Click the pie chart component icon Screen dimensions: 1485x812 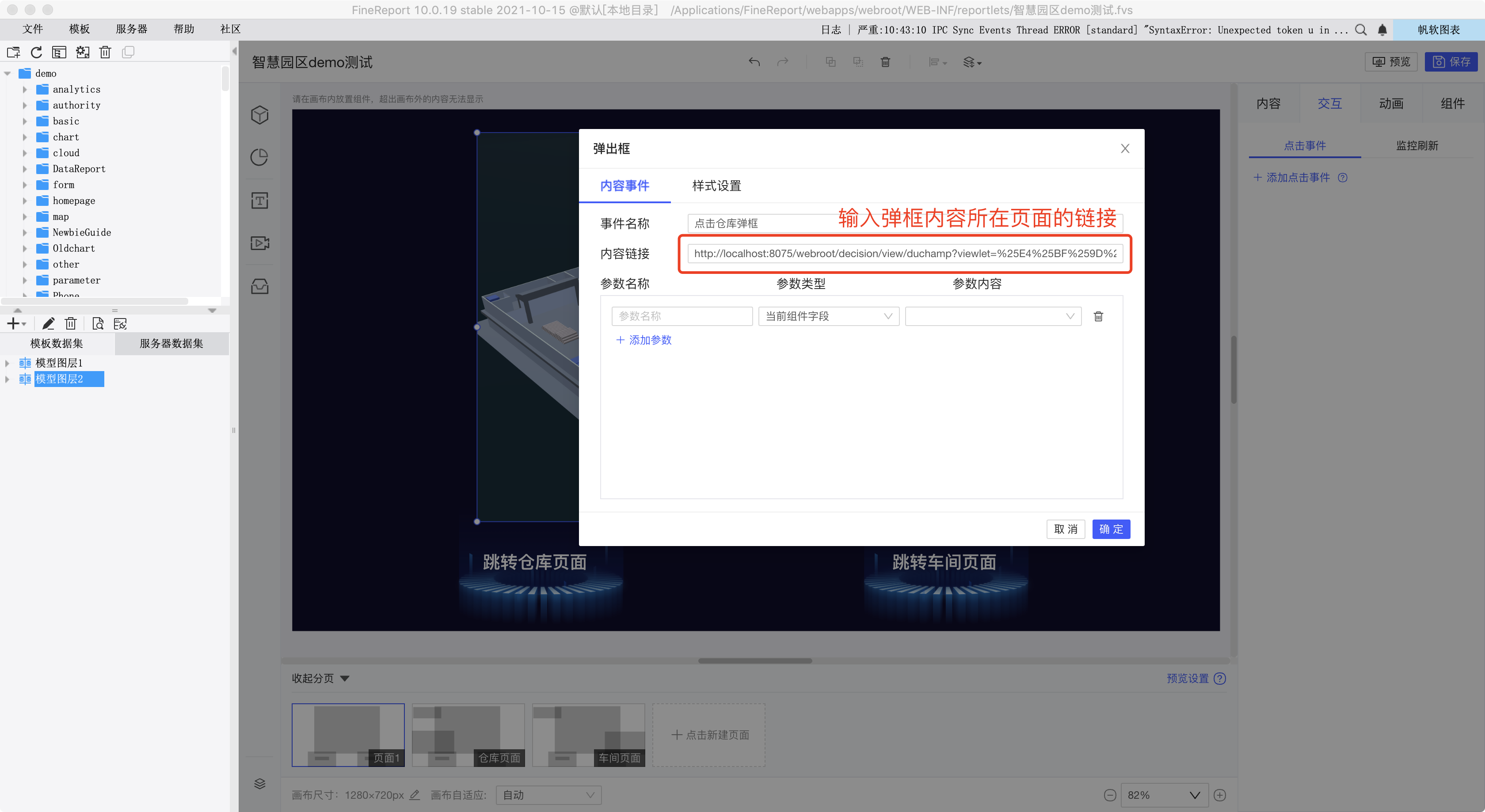(x=259, y=157)
